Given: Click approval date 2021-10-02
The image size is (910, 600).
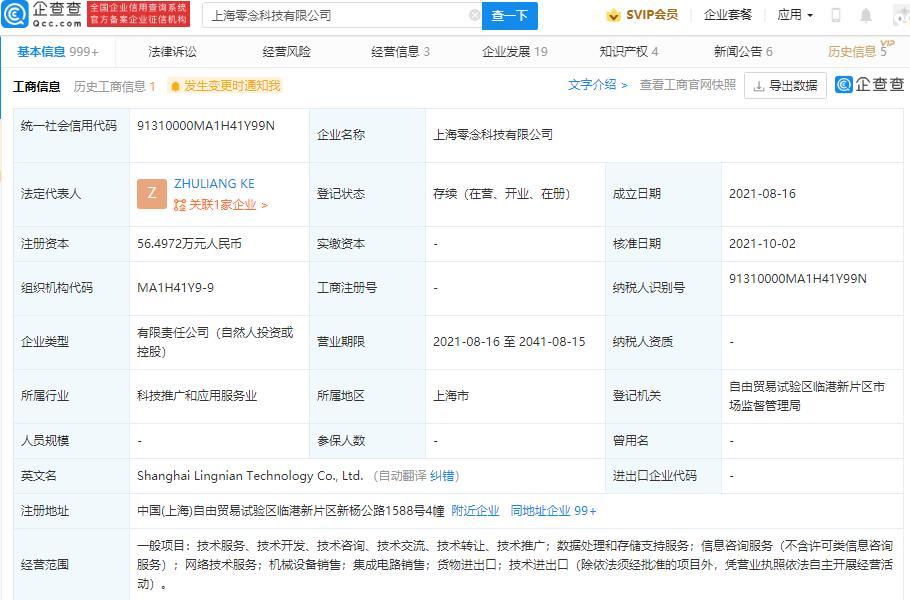Looking at the screenshot, I should pyautogui.click(x=762, y=244).
